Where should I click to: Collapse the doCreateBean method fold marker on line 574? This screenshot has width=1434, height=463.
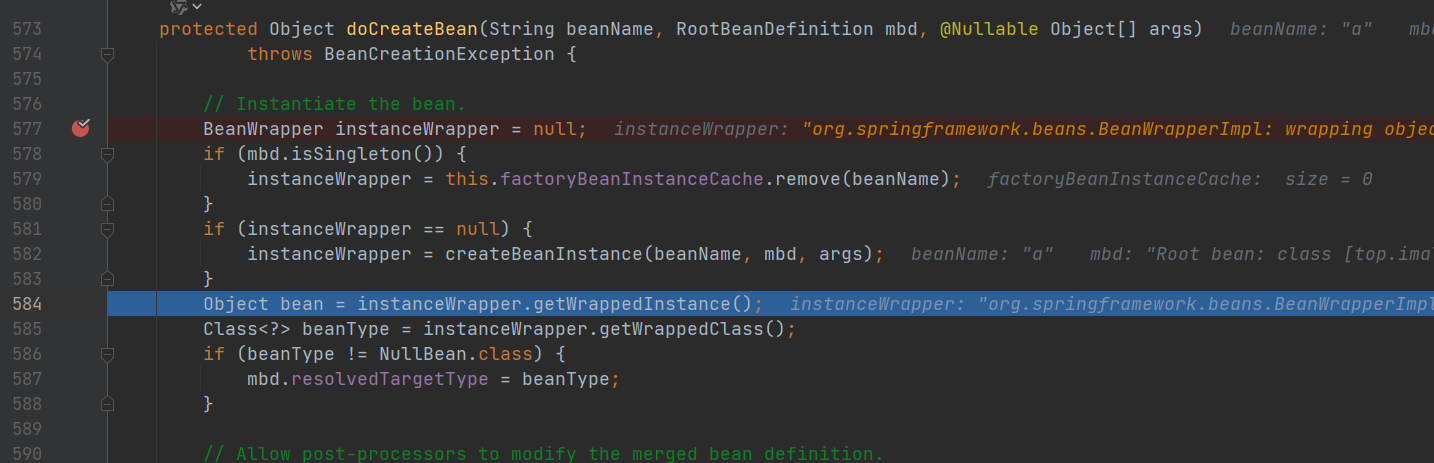[108, 54]
